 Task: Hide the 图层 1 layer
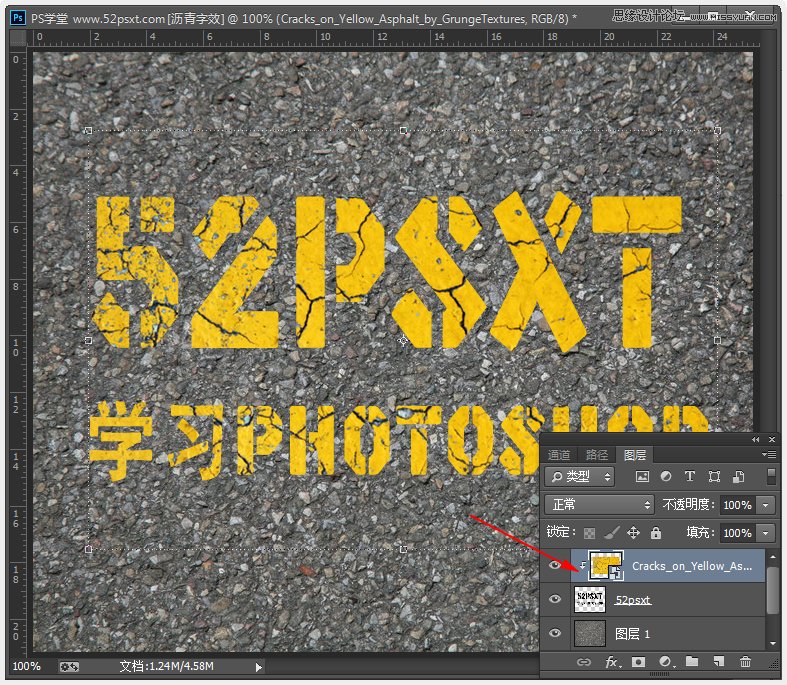555,633
